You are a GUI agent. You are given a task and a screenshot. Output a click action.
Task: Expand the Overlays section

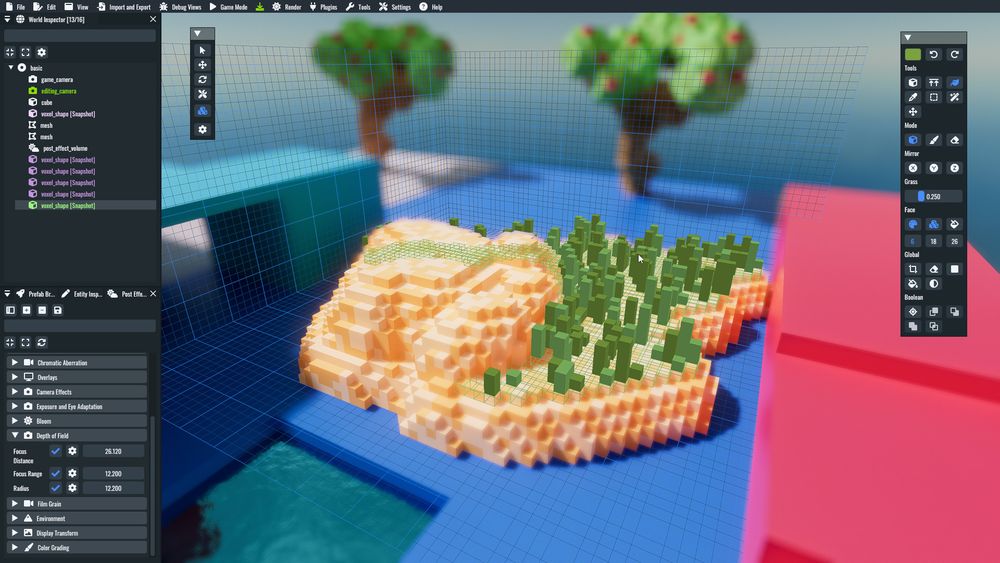tap(15, 377)
